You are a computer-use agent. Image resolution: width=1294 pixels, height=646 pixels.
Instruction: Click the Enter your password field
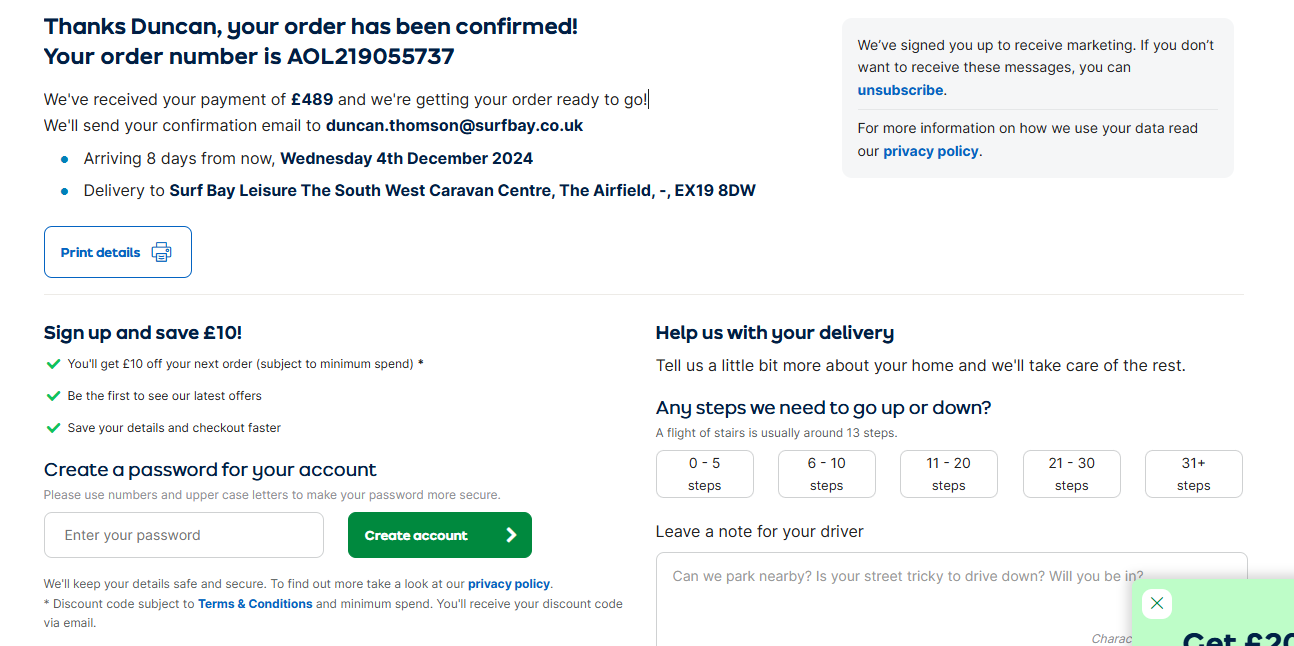184,535
